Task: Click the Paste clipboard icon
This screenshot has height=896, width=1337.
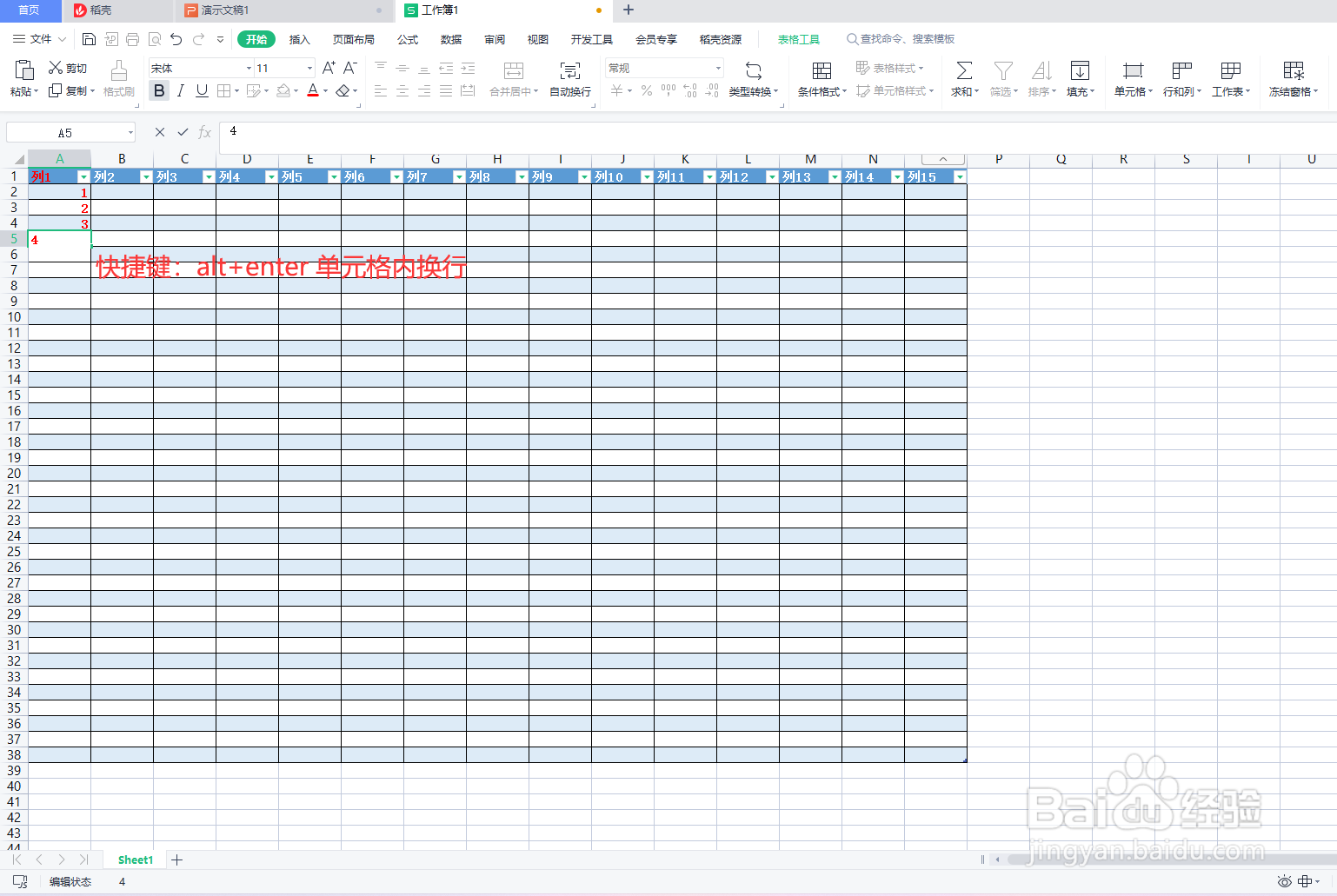Action: tap(24, 70)
